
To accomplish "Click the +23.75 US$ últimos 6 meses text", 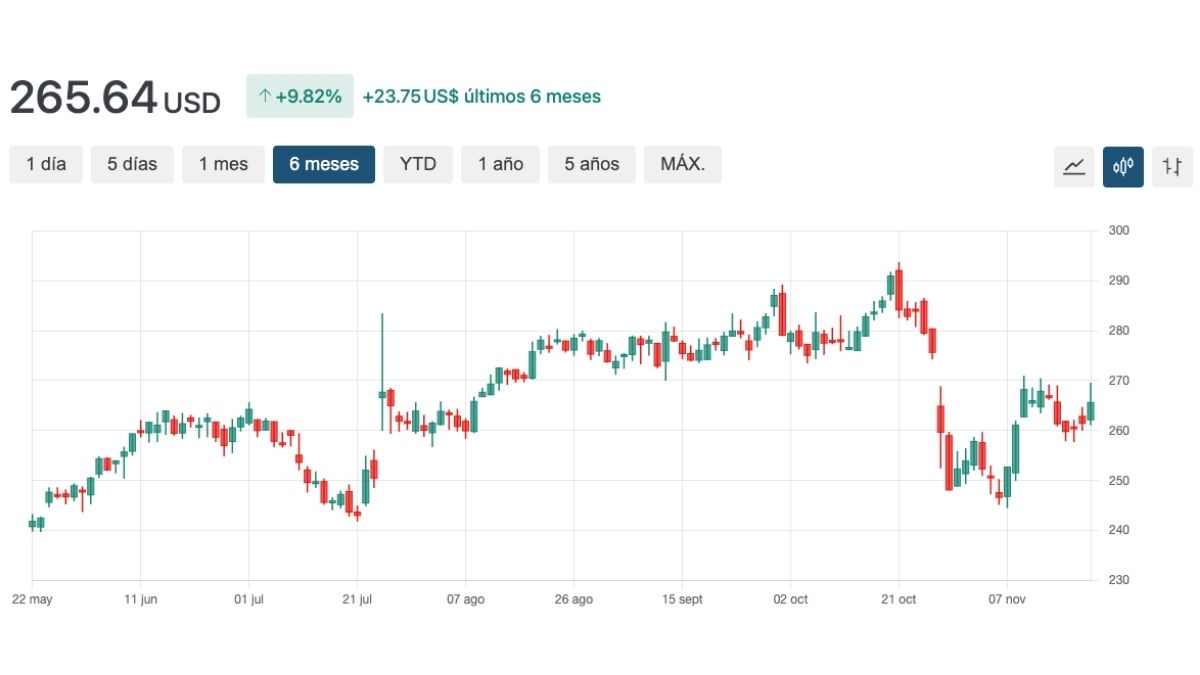I will click(x=481, y=97).
